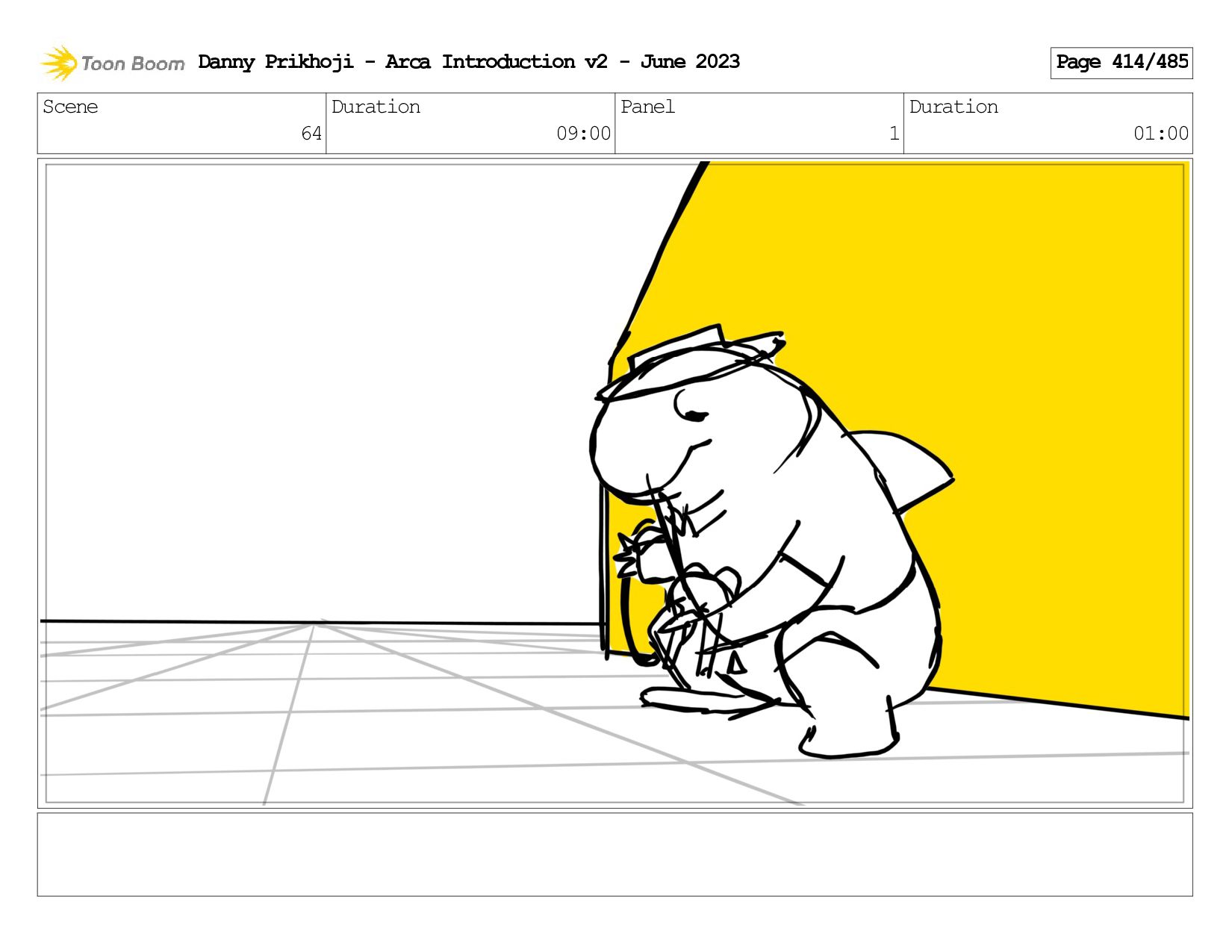The height and width of the screenshot is (952, 1232).
Task: Click panel duration value '01:00'
Action: 1160,134
